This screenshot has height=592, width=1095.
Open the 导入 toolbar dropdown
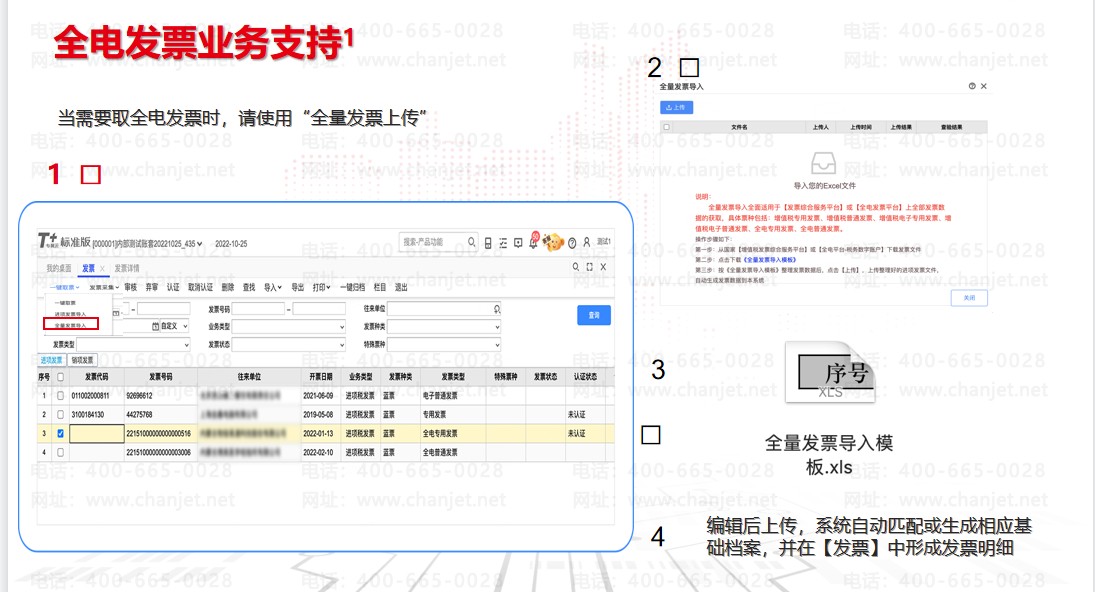[x=272, y=288]
